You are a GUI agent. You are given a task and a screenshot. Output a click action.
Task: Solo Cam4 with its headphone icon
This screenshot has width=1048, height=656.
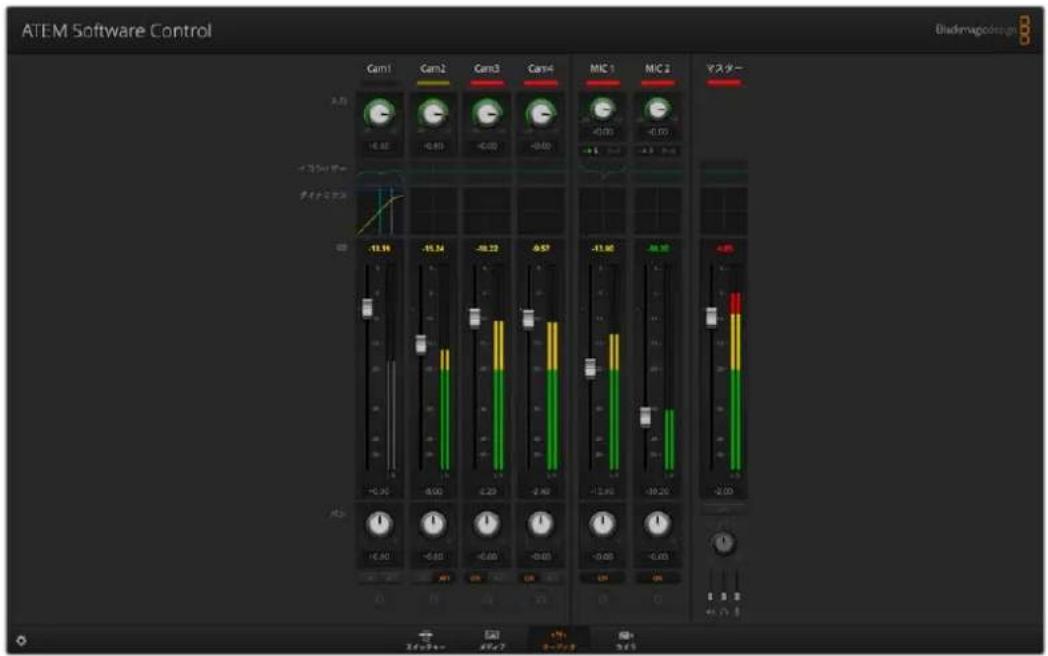point(540,599)
